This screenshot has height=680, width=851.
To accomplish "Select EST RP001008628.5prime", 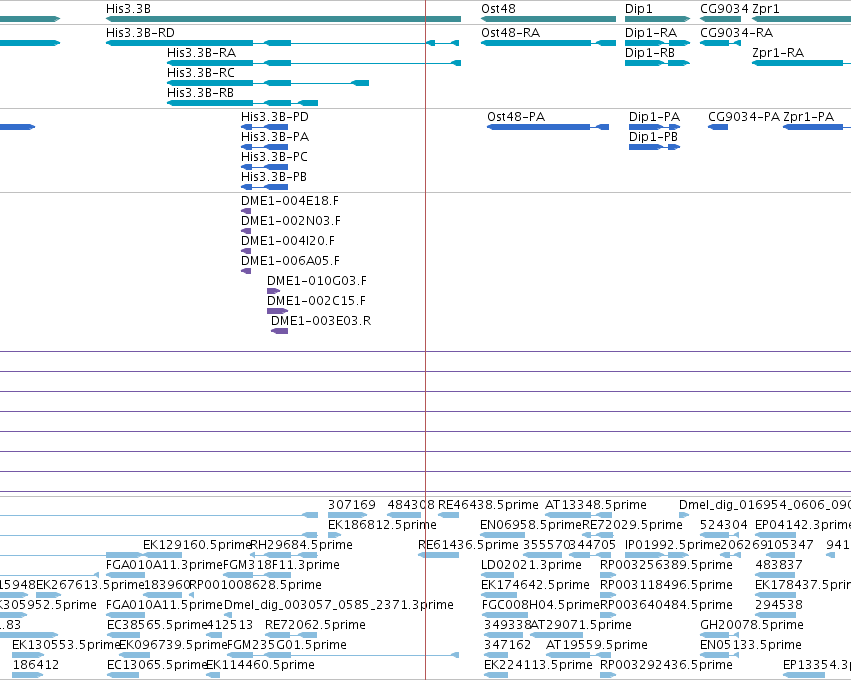I will (191, 595).
